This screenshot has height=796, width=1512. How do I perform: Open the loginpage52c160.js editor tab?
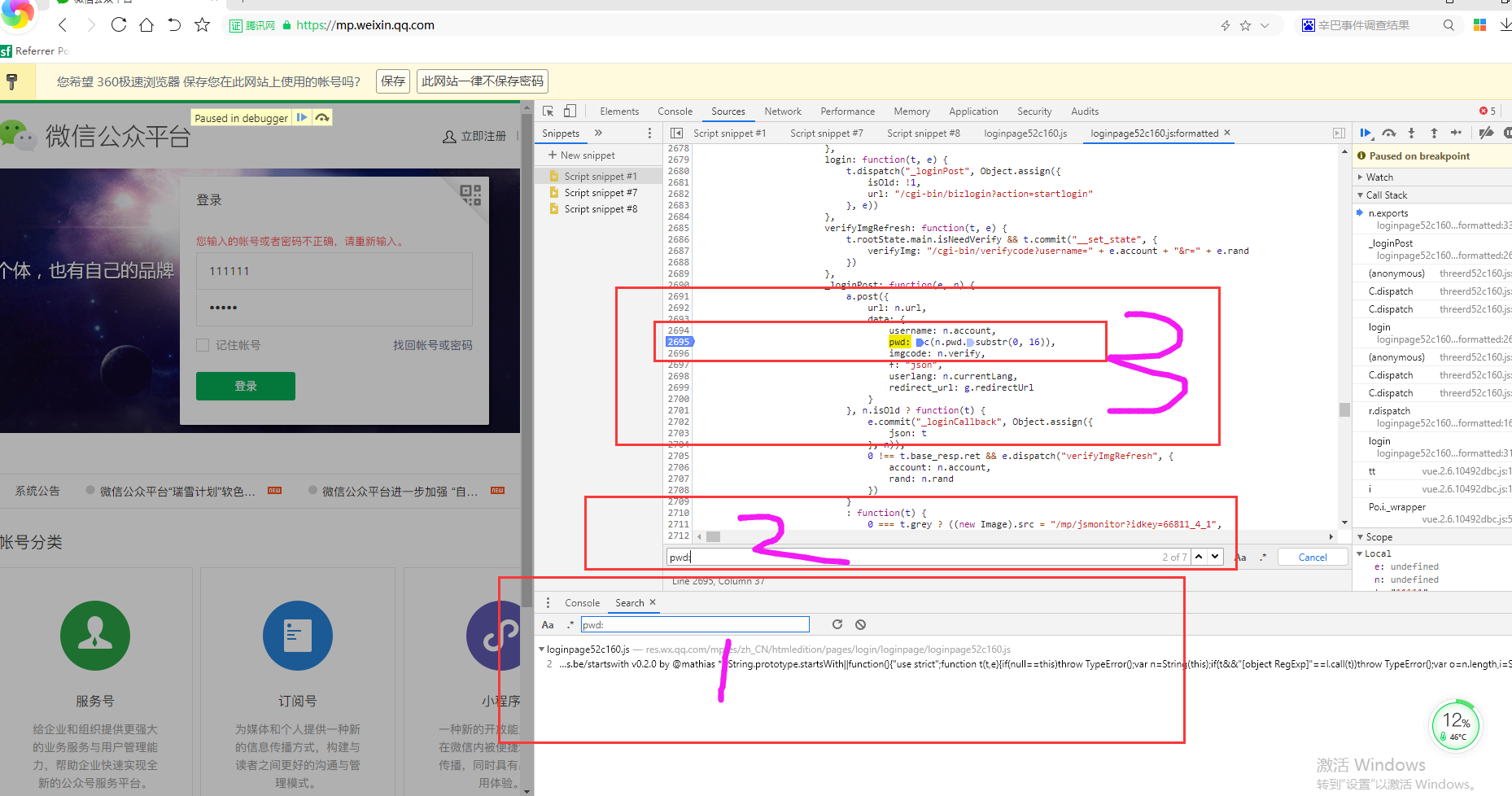point(1025,133)
